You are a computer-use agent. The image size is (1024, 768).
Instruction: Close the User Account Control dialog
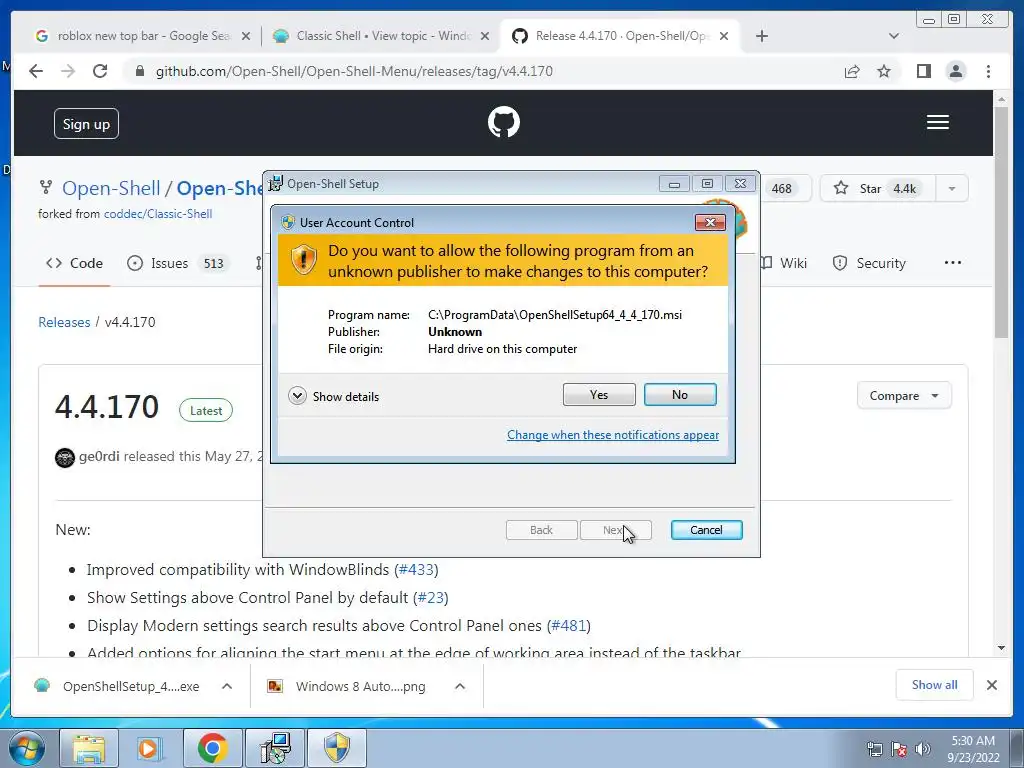click(x=710, y=223)
